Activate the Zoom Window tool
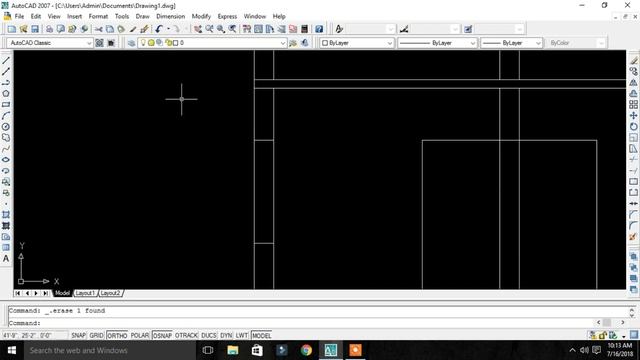 pos(221,29)
